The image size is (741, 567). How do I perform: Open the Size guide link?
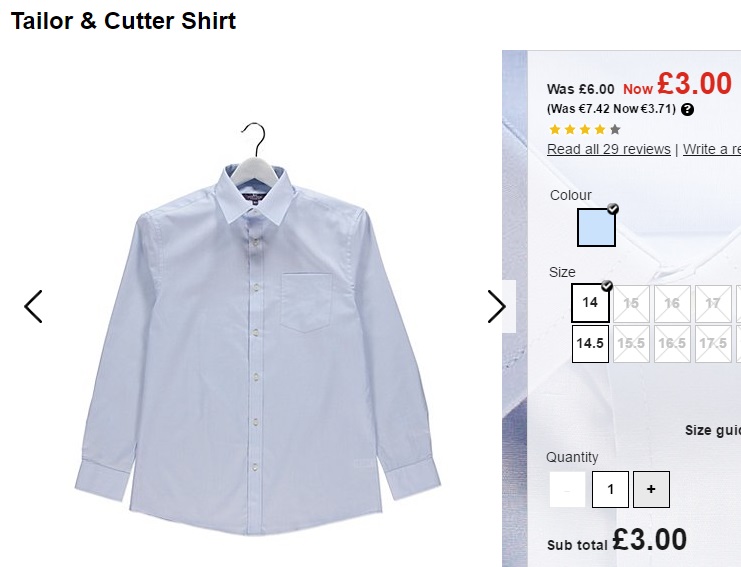pyautogui.click(x=713, y=430)
